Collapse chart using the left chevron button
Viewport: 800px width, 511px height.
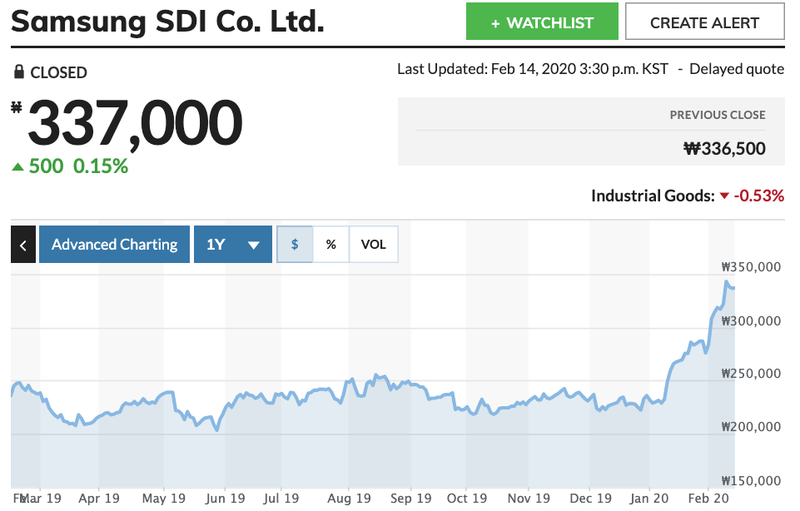pyautogui.click(x=23, y=244)
